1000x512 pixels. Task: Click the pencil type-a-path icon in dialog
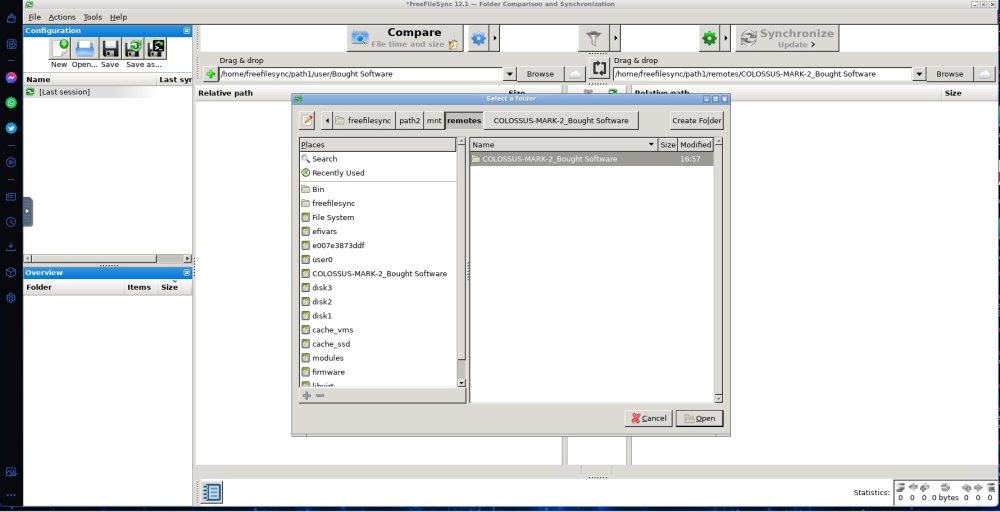tap(307, 121)
